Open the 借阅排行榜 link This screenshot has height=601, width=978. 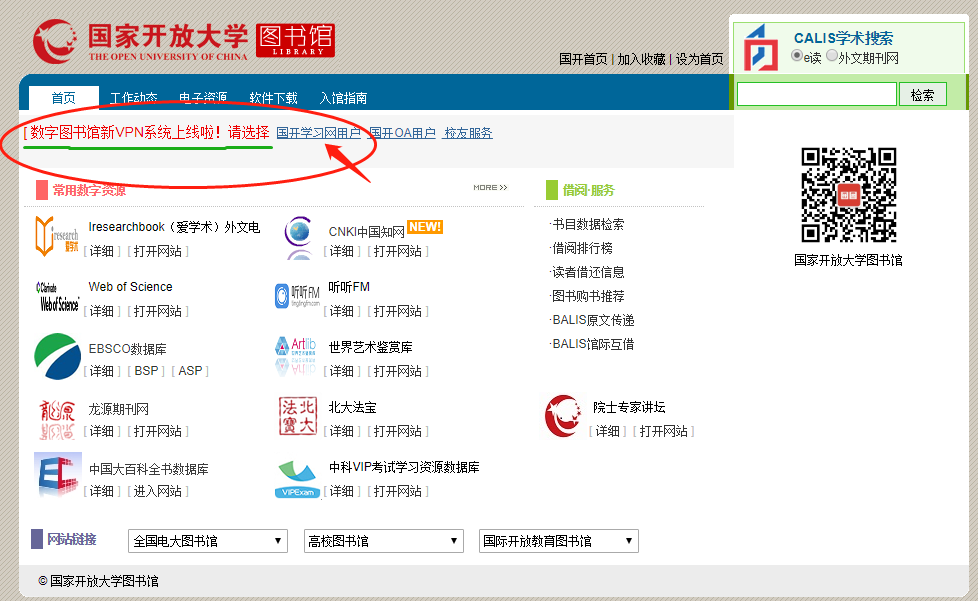pos(582,248)
